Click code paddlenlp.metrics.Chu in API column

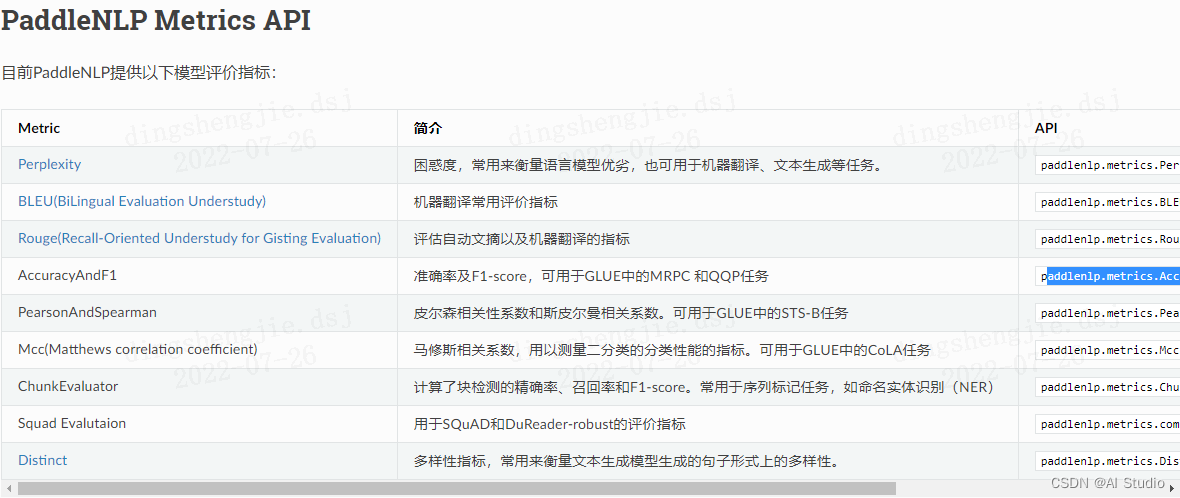click(x=1108, y=387)
